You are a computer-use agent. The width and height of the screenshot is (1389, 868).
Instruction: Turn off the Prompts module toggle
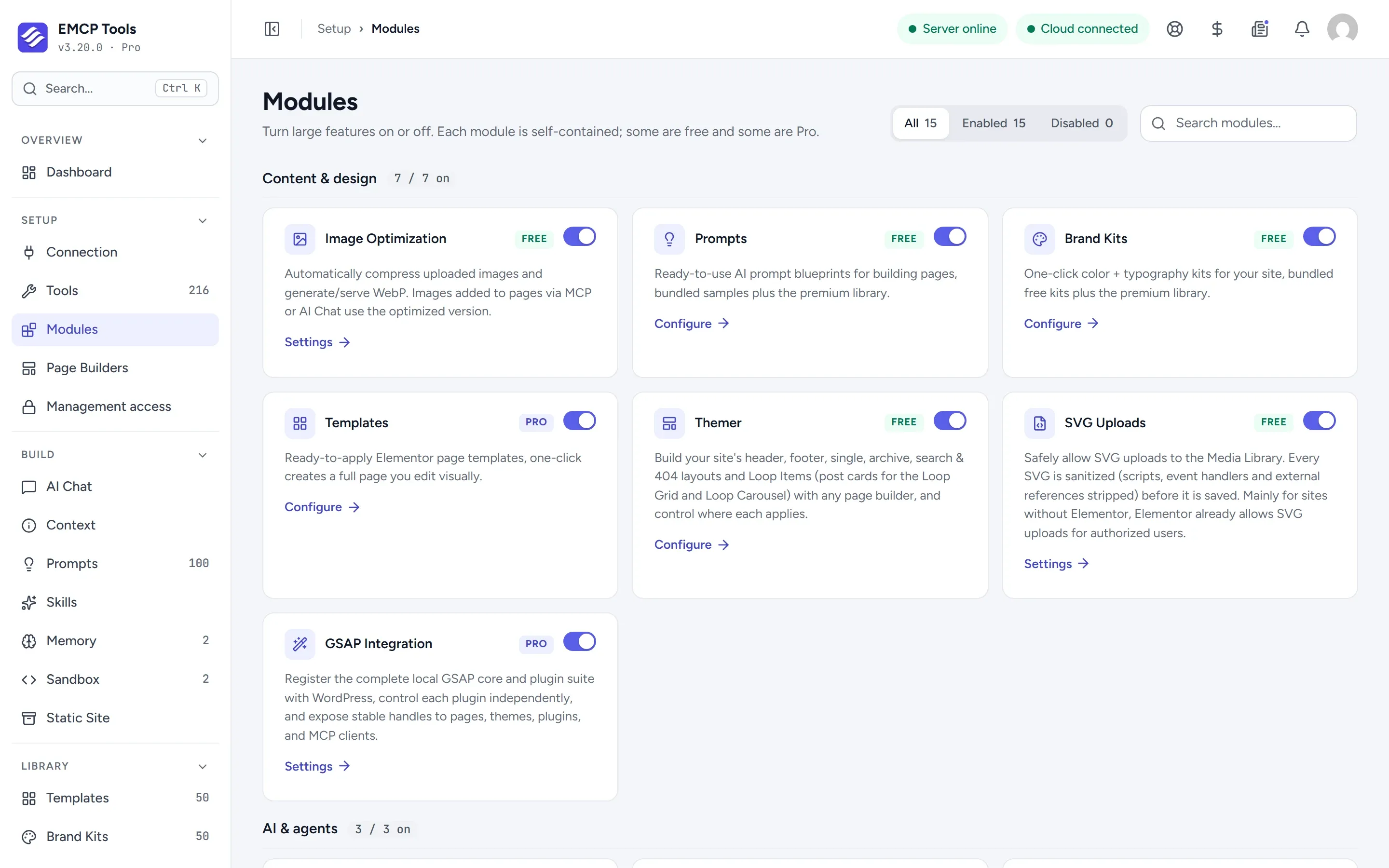point(949,236)
